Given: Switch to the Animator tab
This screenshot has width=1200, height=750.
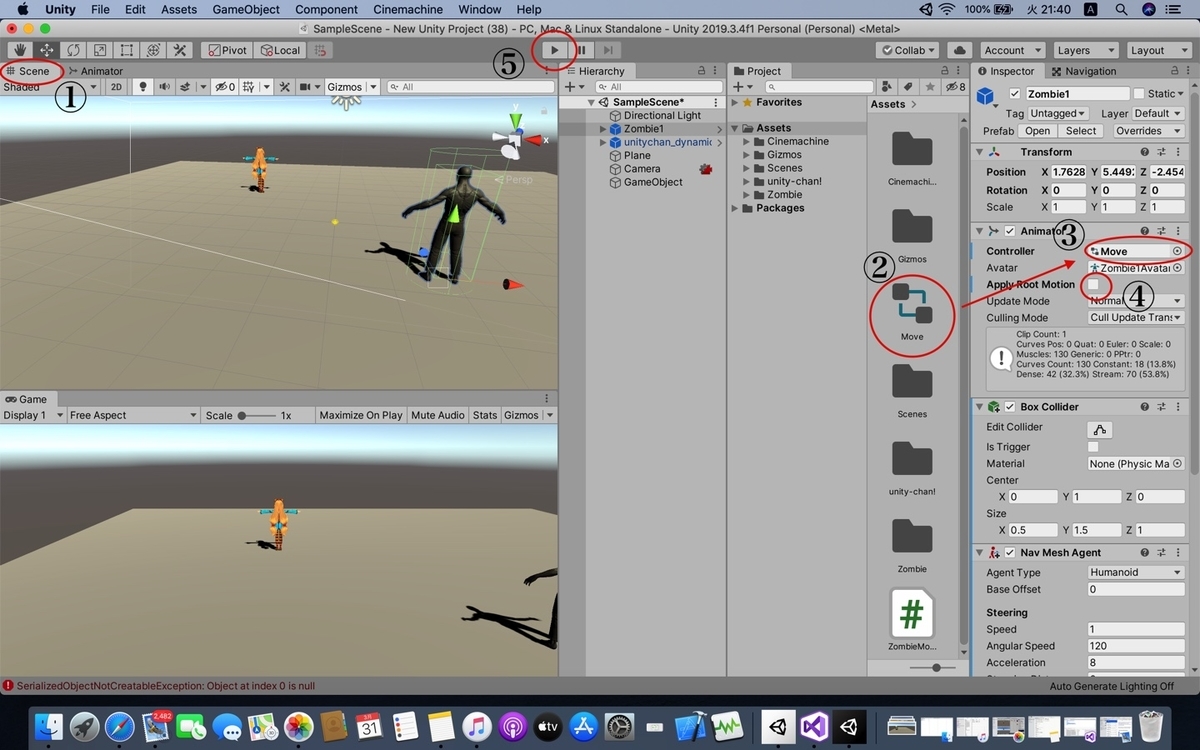Looking at the screenshot, I should tap(96, 71).
